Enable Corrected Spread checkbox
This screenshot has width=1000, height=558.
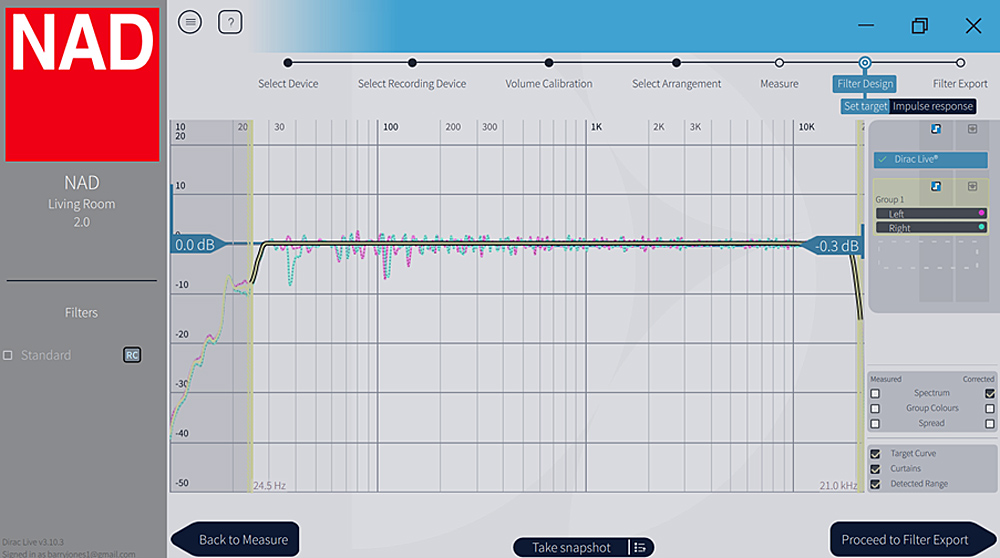pos(990,423)
